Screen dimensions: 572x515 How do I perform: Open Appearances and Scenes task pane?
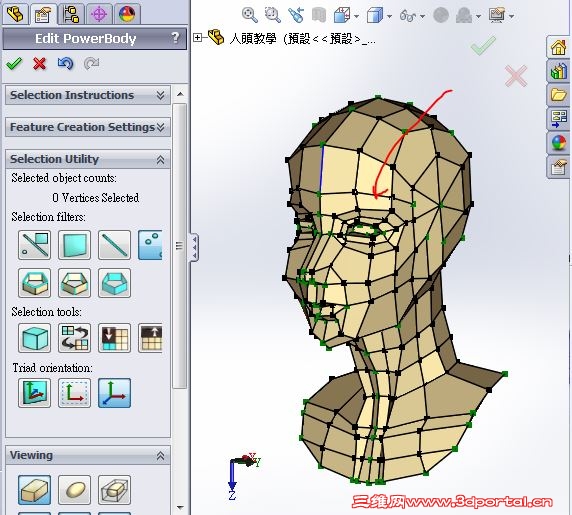[x=559, y=143]
